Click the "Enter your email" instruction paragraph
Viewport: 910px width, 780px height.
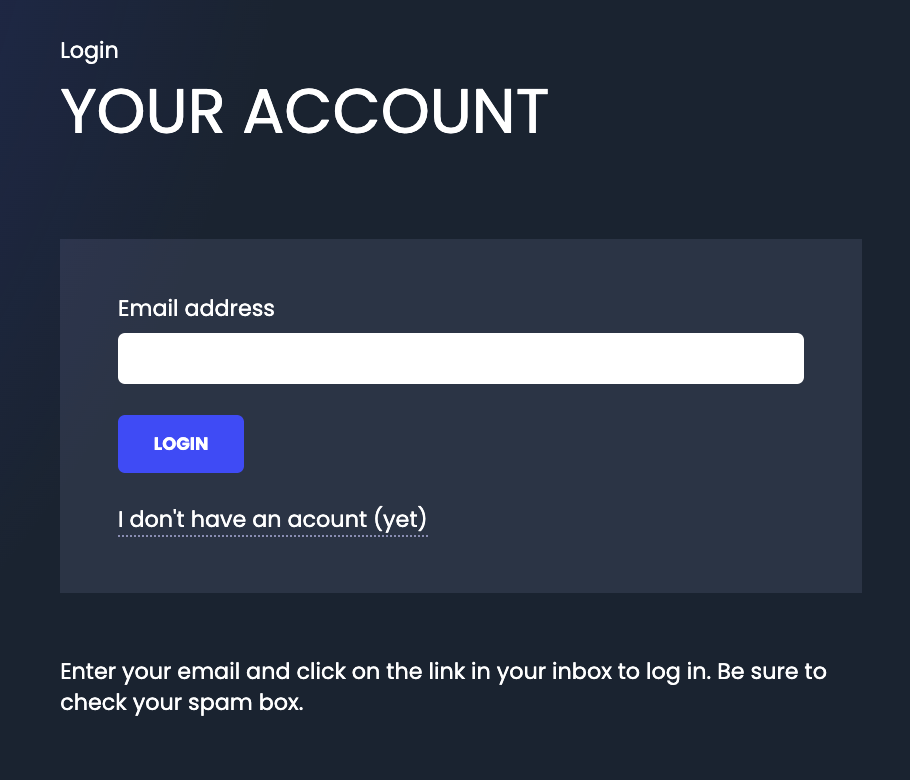(x=443, y=672)
